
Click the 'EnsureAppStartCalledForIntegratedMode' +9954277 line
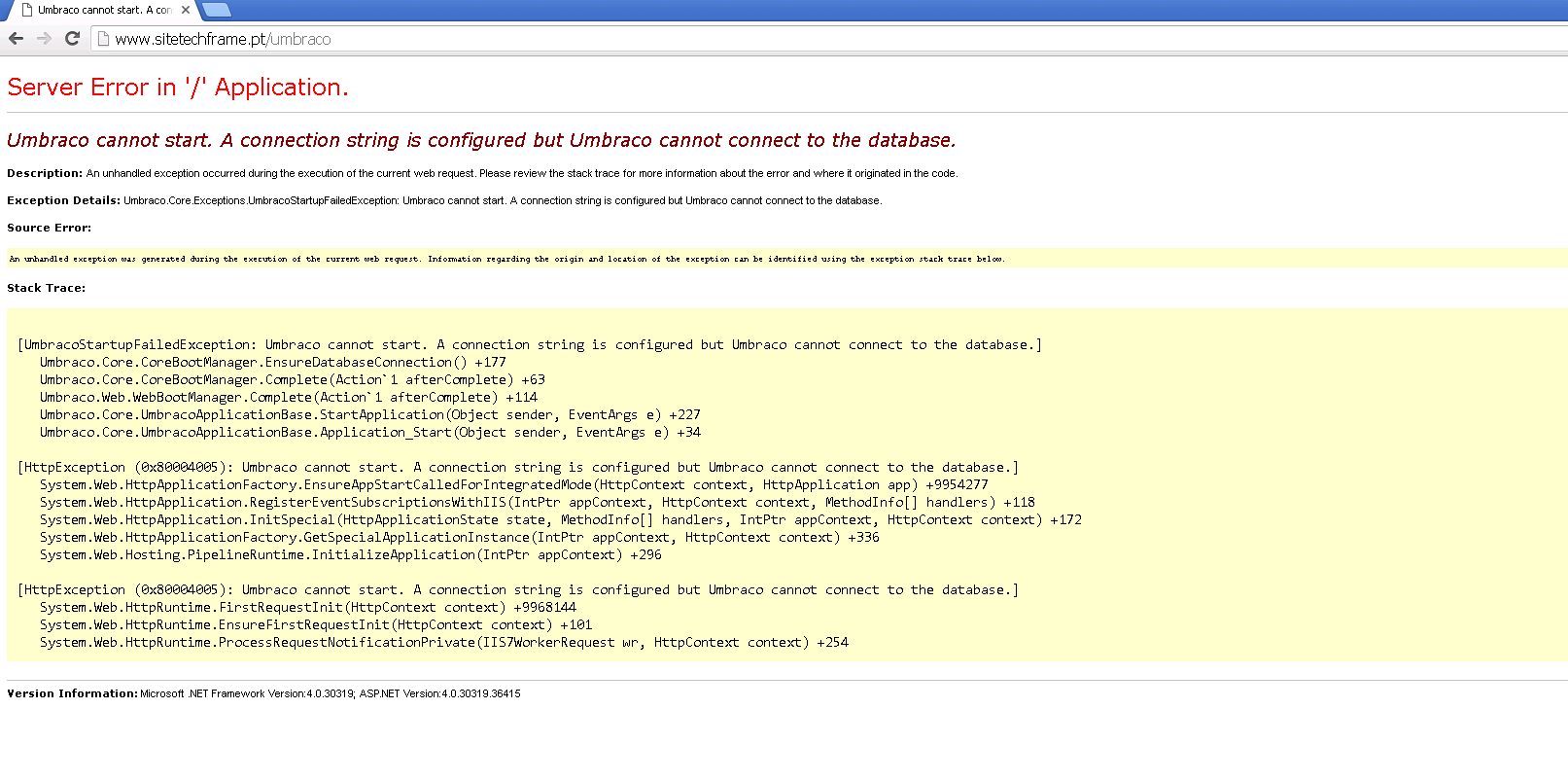click(514, 485)
